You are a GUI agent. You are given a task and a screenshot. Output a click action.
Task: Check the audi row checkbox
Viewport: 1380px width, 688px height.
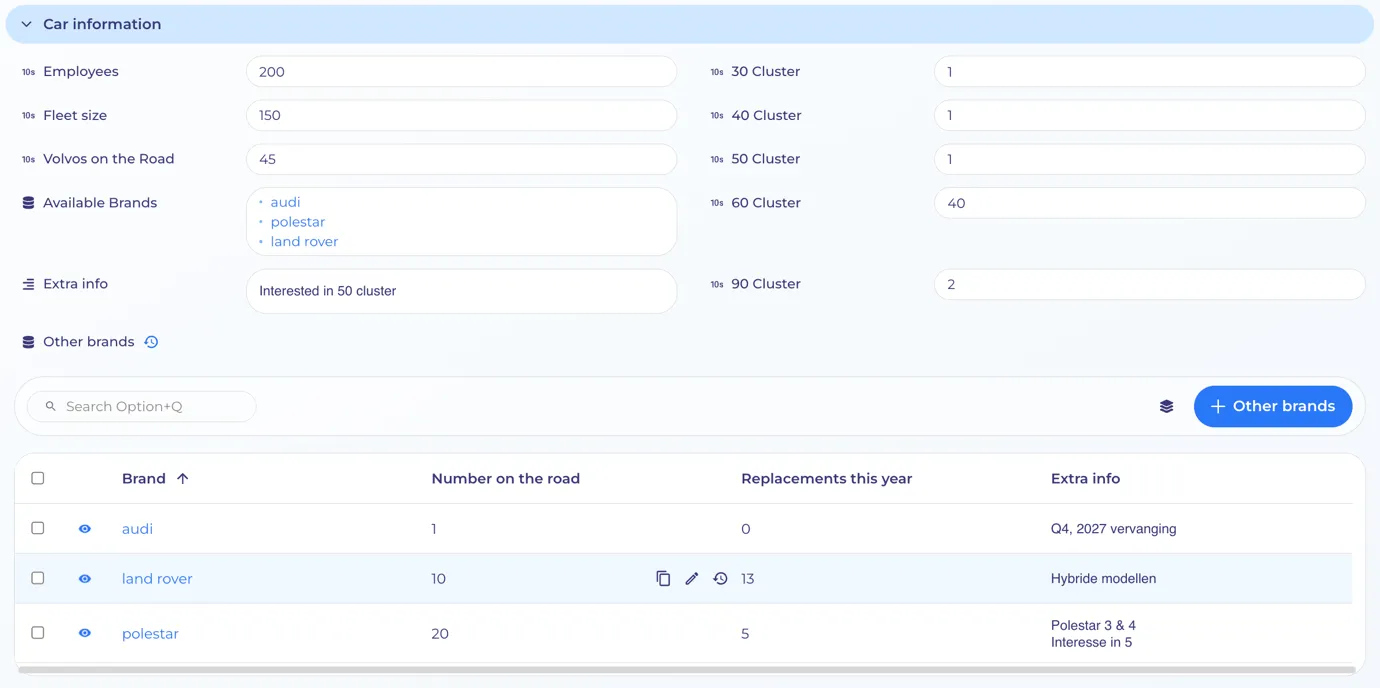pos(38,528)
